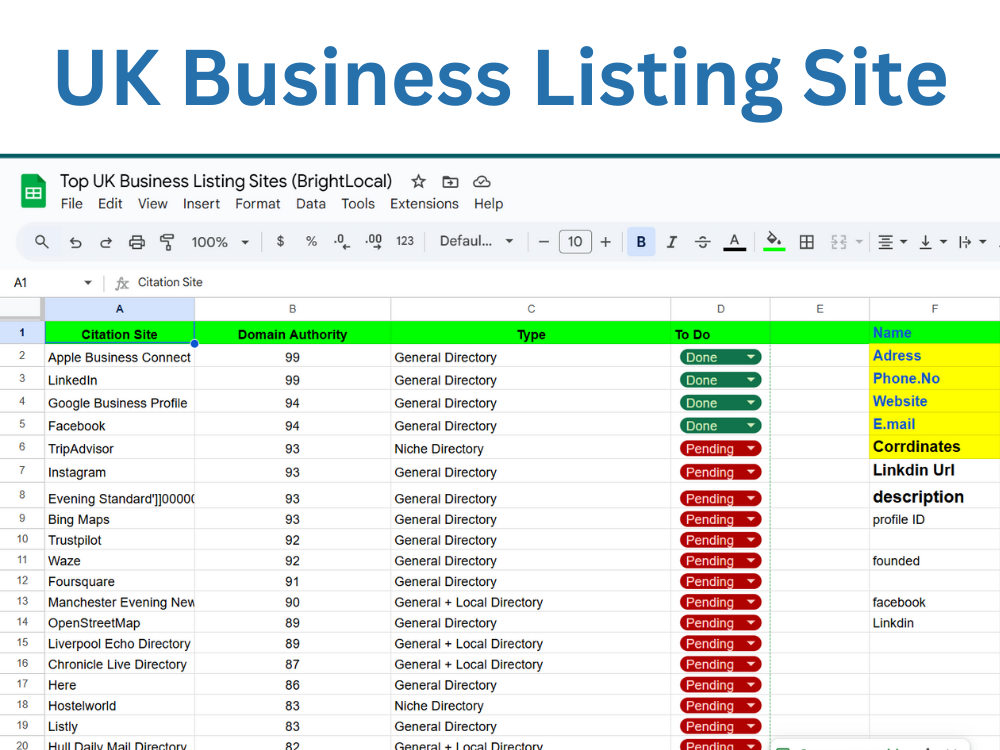Open the Format menu
Viewport: 1000px width, 750px height.
coord(258,203)
